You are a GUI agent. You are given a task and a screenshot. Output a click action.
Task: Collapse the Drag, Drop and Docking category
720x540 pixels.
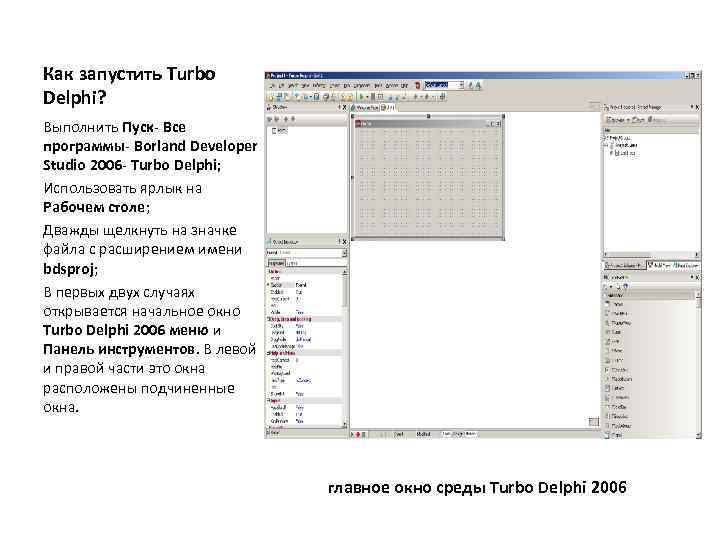point(268,319)
